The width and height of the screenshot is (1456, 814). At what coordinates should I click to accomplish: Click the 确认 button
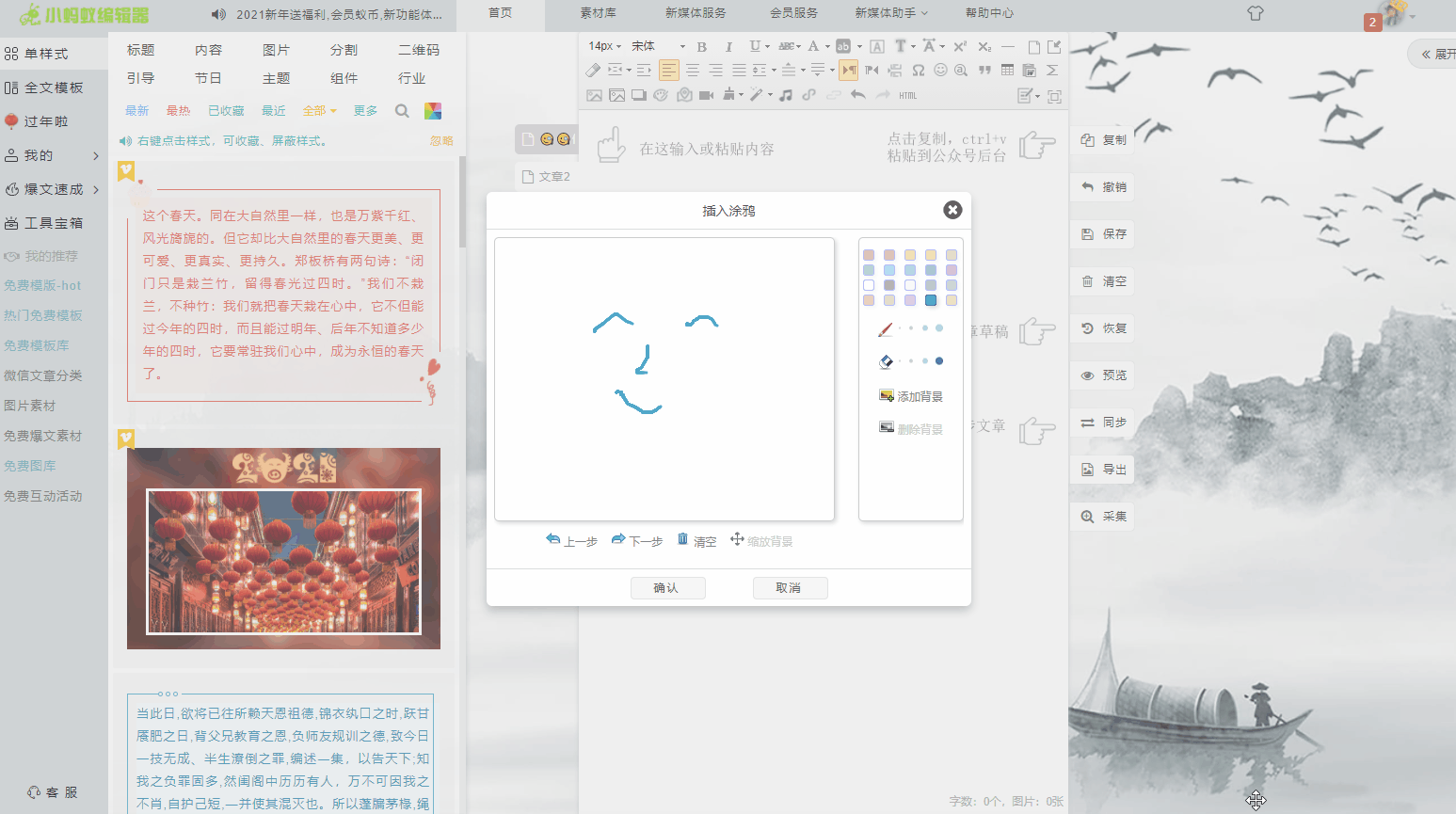pos(667,588)
